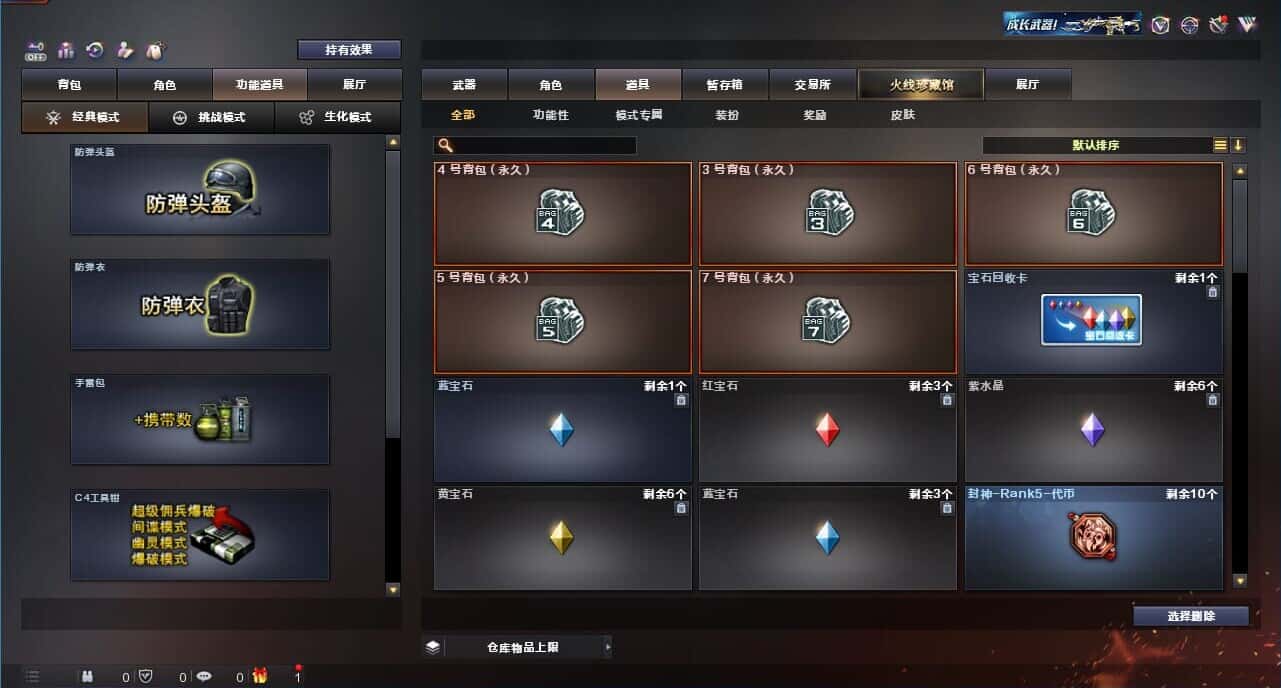Click the 成长武器 weapon banner
The image size is (1281, 688).
1073,24
